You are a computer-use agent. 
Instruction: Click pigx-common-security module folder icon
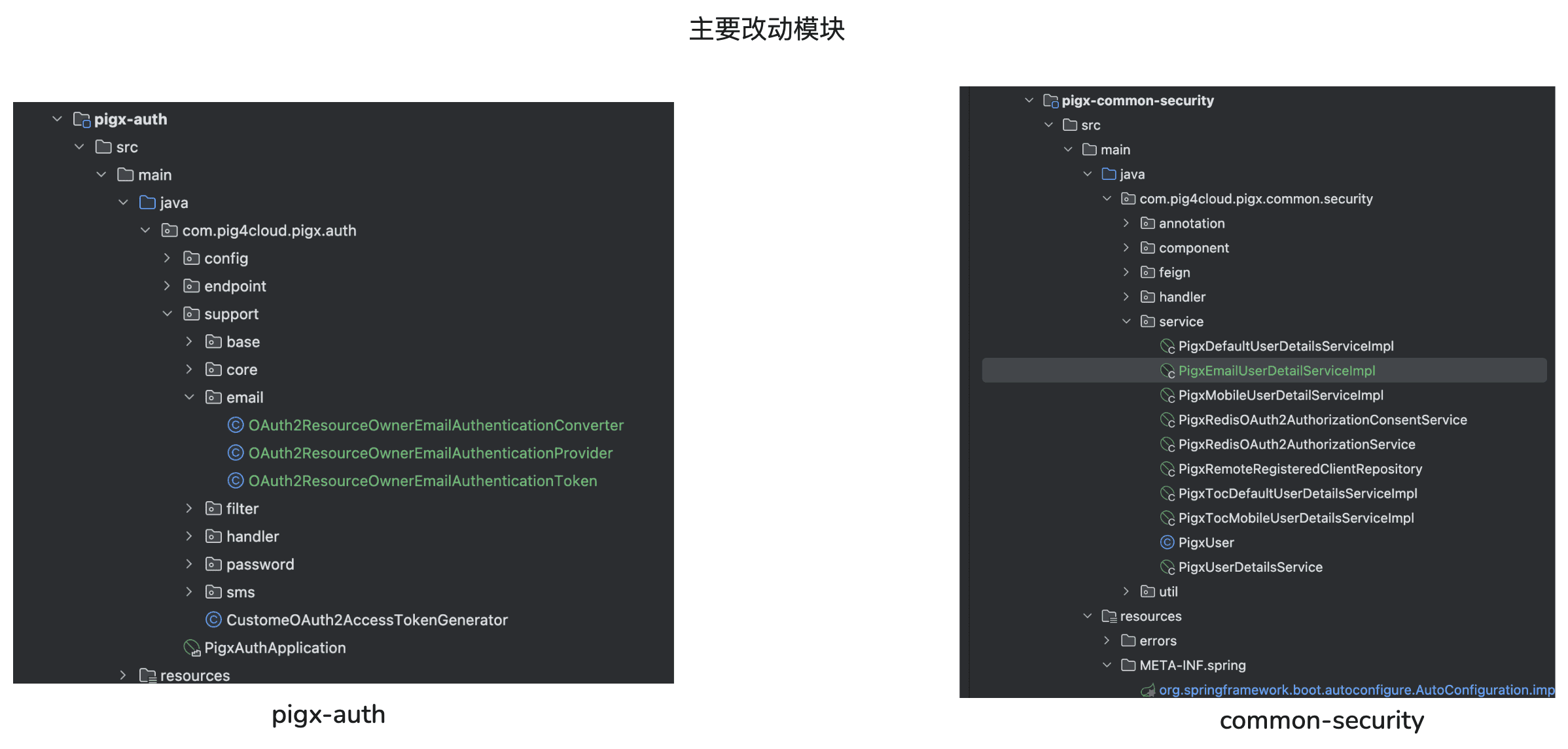[1050, 101]
